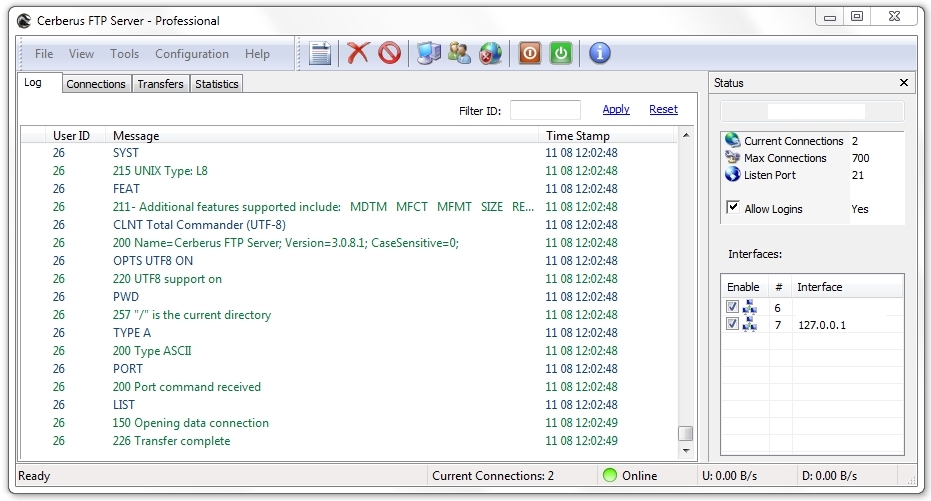Click the log scrollbar down arrow

pos(686,451)
